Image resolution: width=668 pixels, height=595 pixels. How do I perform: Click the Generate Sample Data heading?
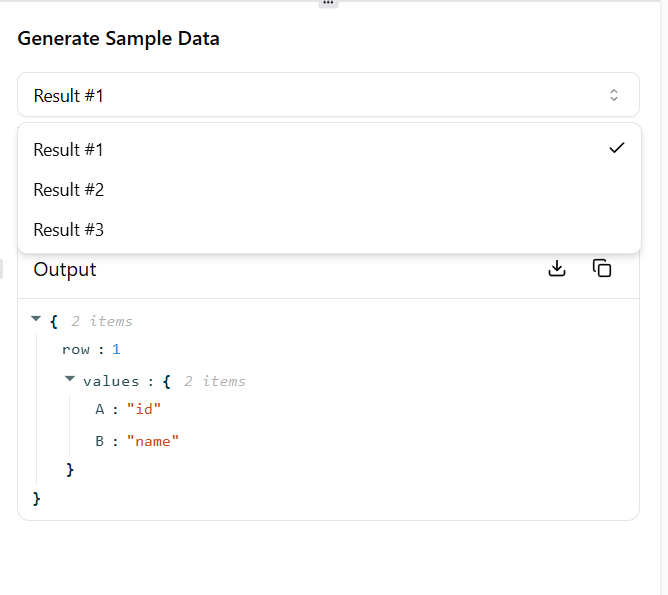click(x=119, y=39)
